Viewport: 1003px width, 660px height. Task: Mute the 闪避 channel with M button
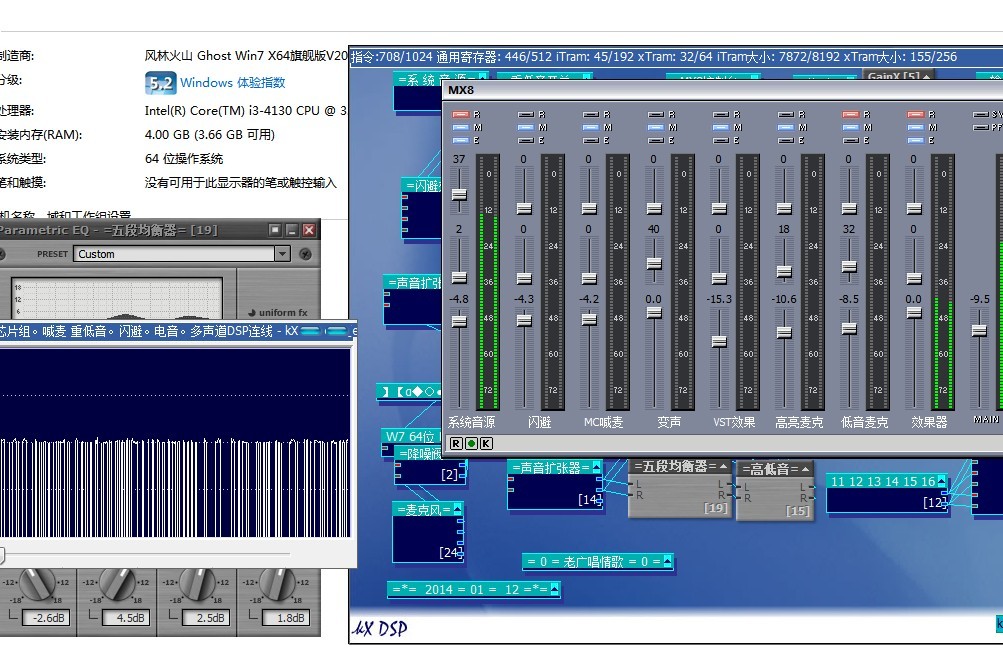tap(525, 128)
